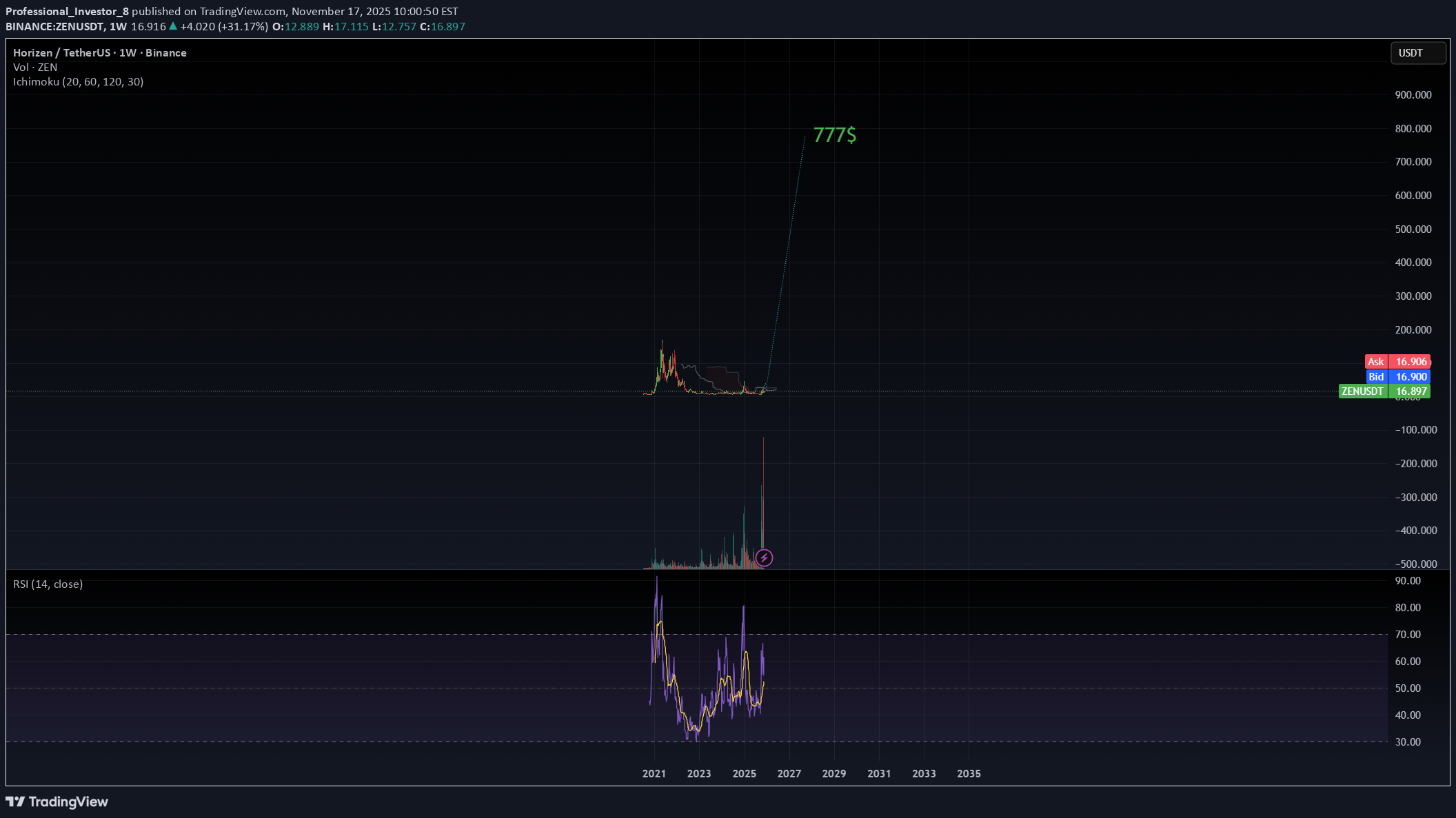Screen dimensions: 1456x818
Task: Click 2027 on the time axis
Action: [789, 774]
